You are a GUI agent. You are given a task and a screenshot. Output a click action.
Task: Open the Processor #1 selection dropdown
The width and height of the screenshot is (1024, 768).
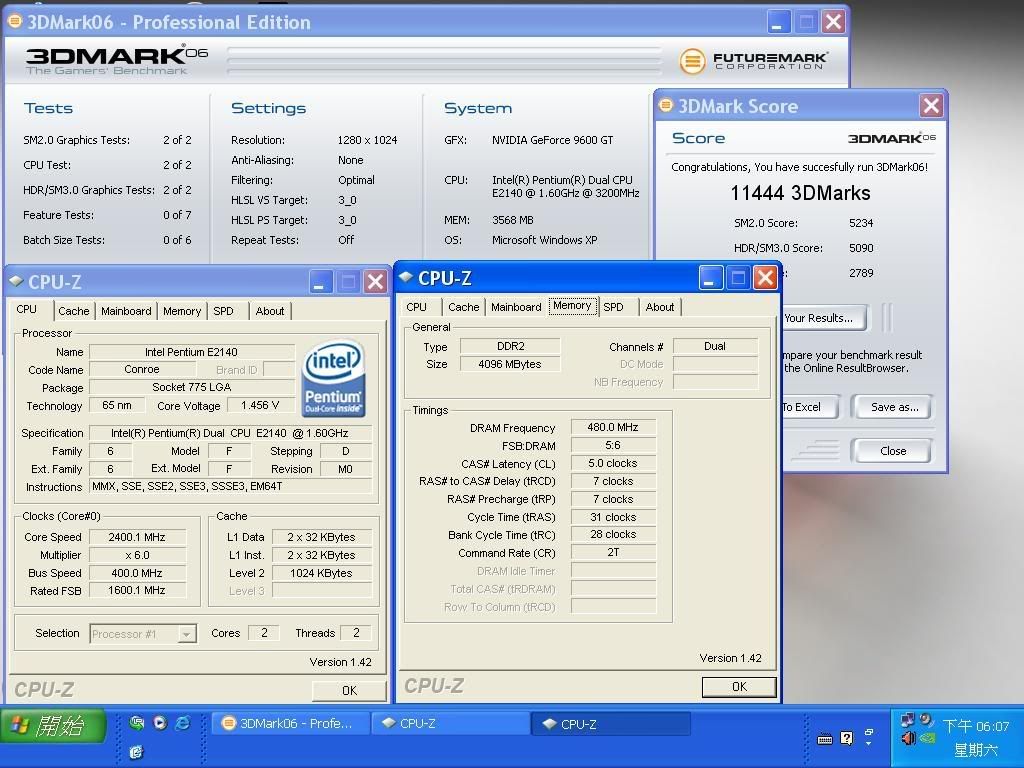pos(187,633)
